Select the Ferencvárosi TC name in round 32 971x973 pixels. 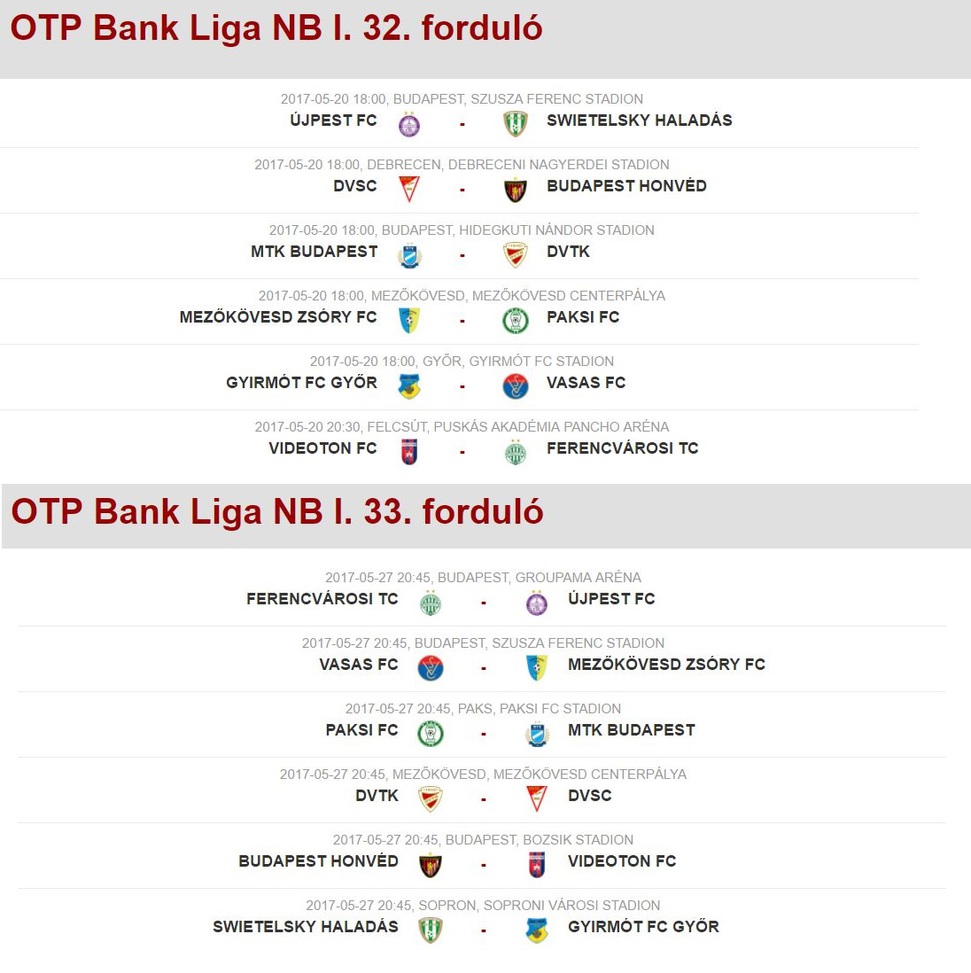click(622, 448)
